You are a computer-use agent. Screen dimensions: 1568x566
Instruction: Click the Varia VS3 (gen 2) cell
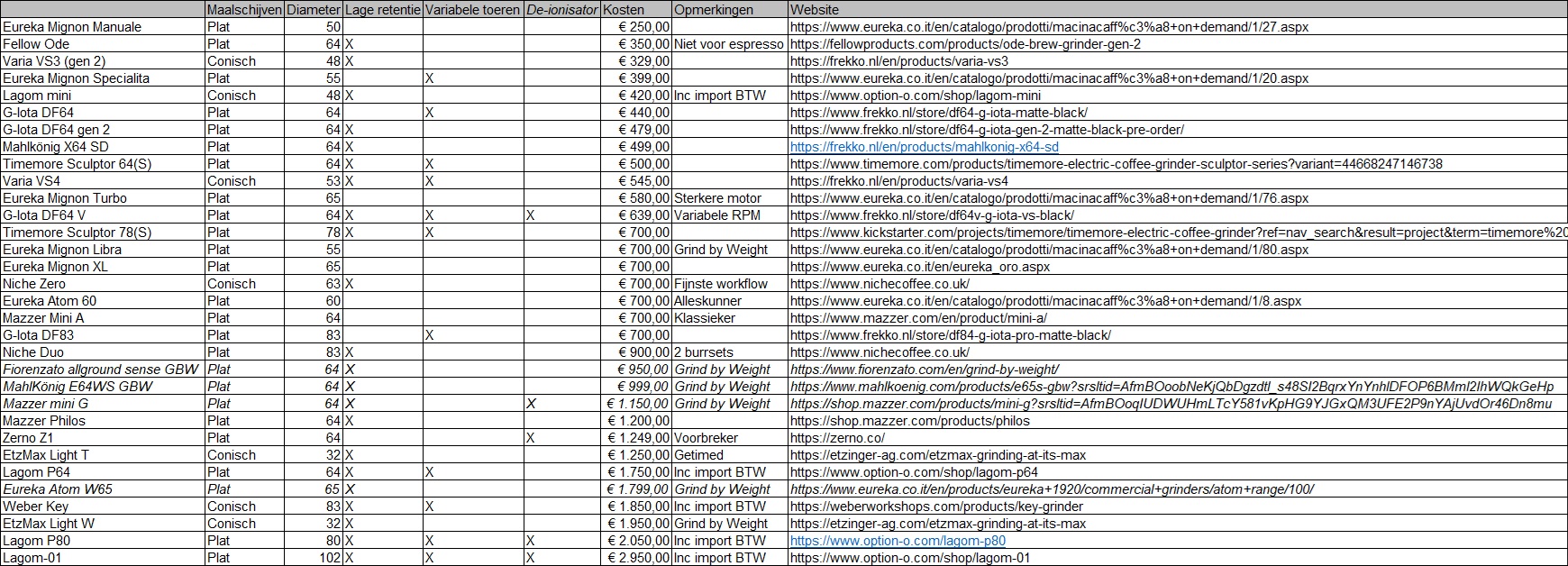(103, 61)
